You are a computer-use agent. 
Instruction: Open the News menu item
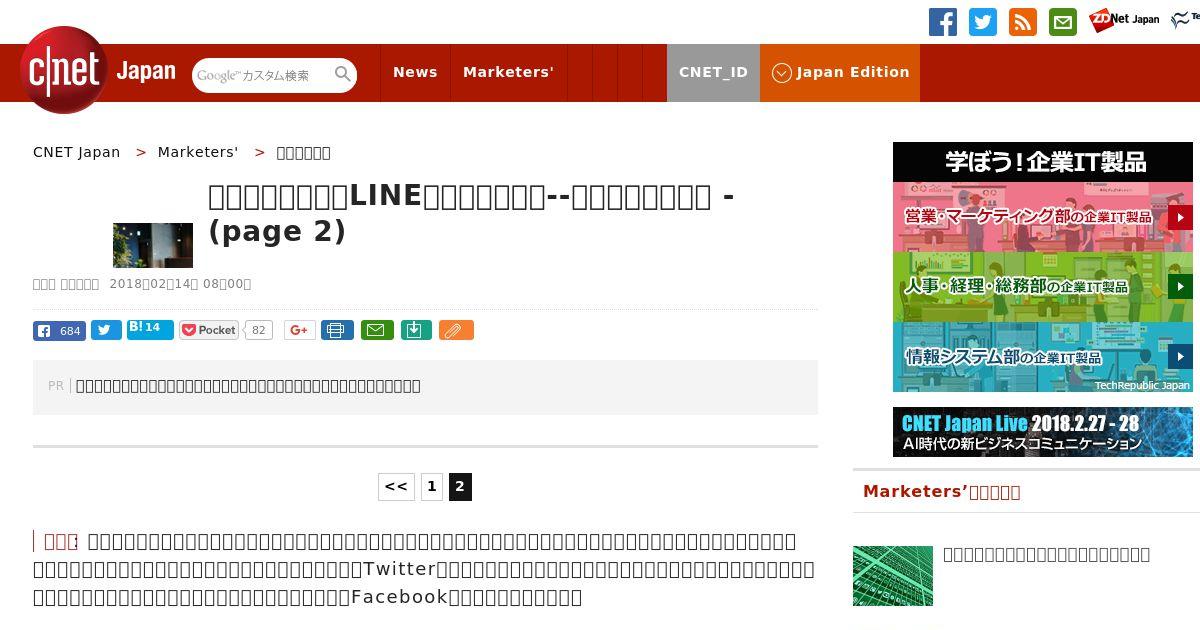point(415,72)
